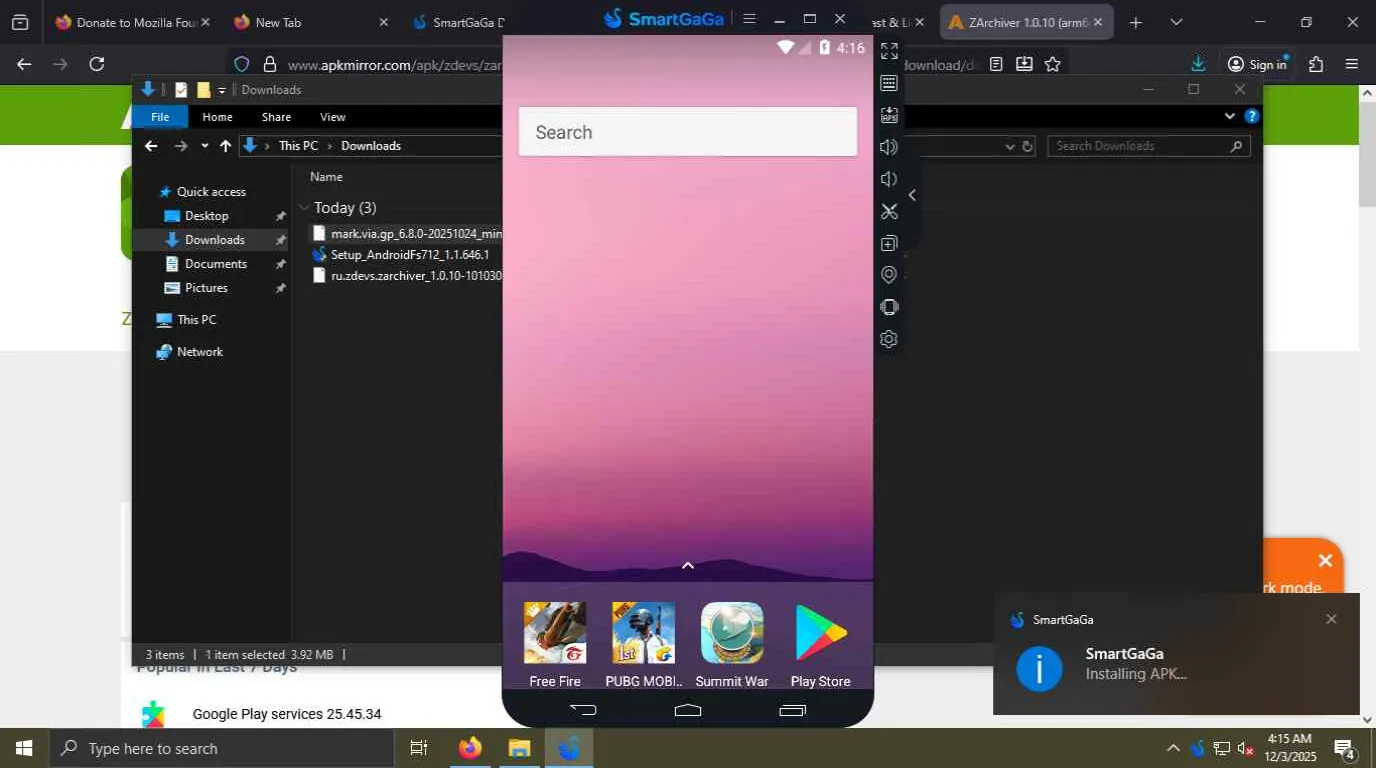Launch Free Fire app in emulator
This screenshot has height=768, width=1376.
tap(555, 645)
